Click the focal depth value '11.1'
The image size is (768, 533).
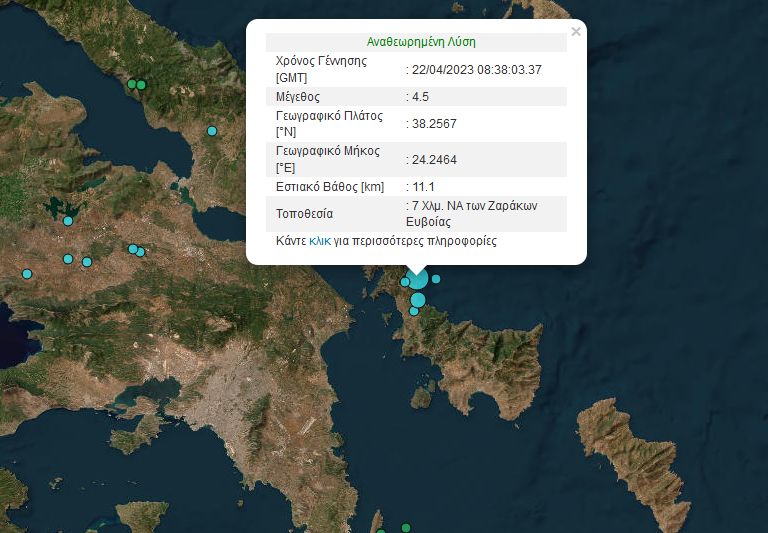click(423, 187)
